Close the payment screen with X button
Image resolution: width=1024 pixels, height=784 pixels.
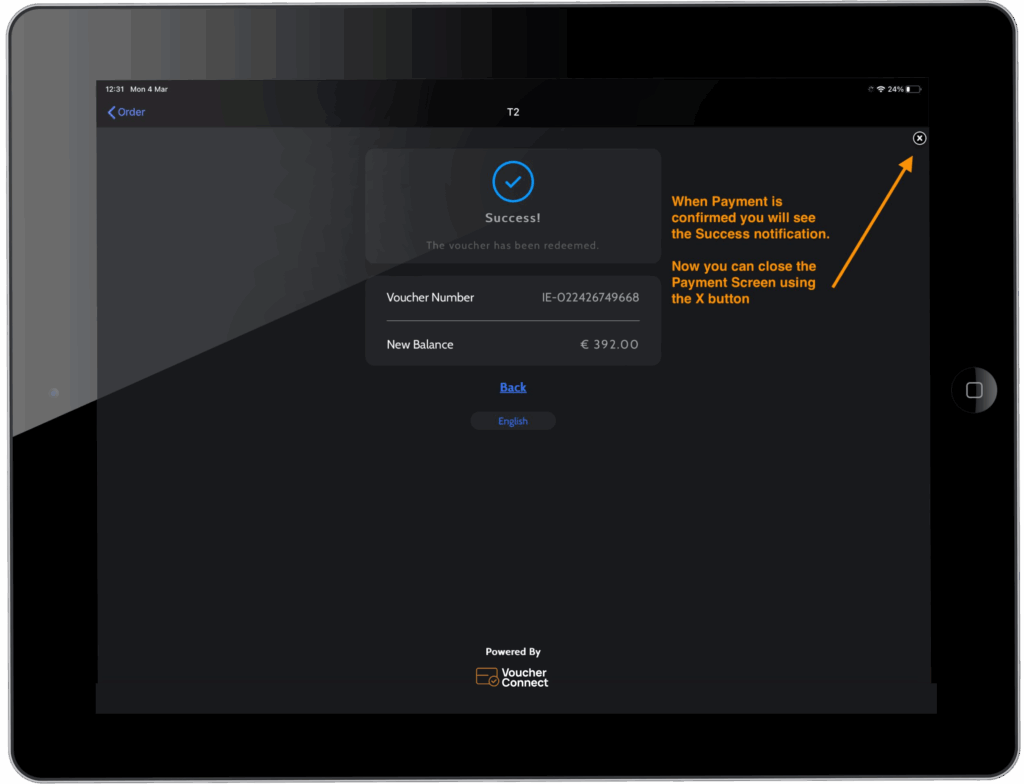pos(919,138)
